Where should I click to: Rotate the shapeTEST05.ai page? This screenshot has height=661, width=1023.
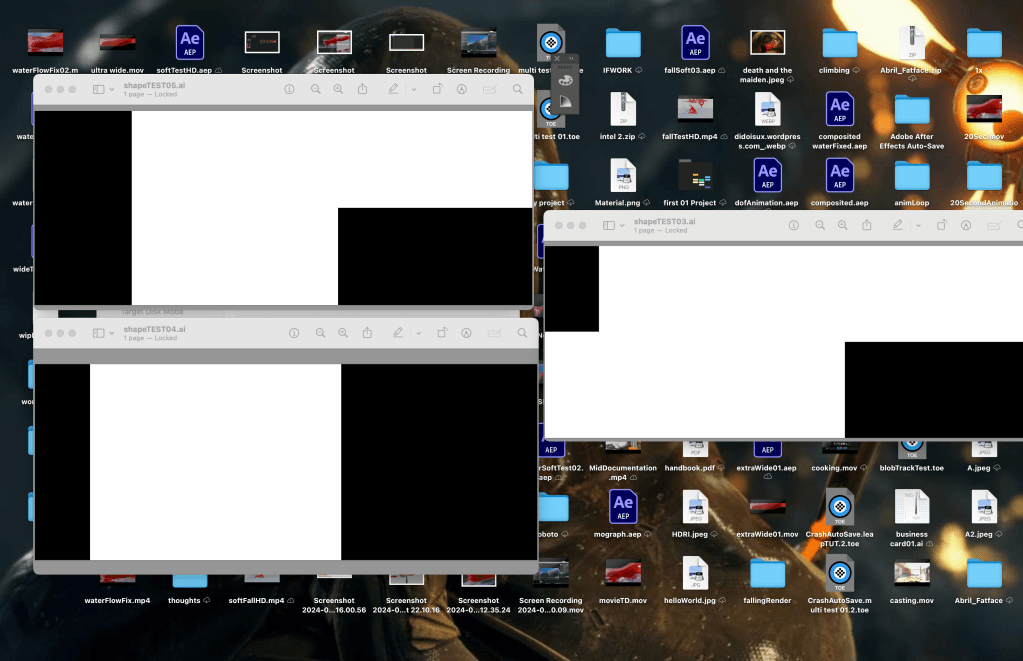point(437,89)
